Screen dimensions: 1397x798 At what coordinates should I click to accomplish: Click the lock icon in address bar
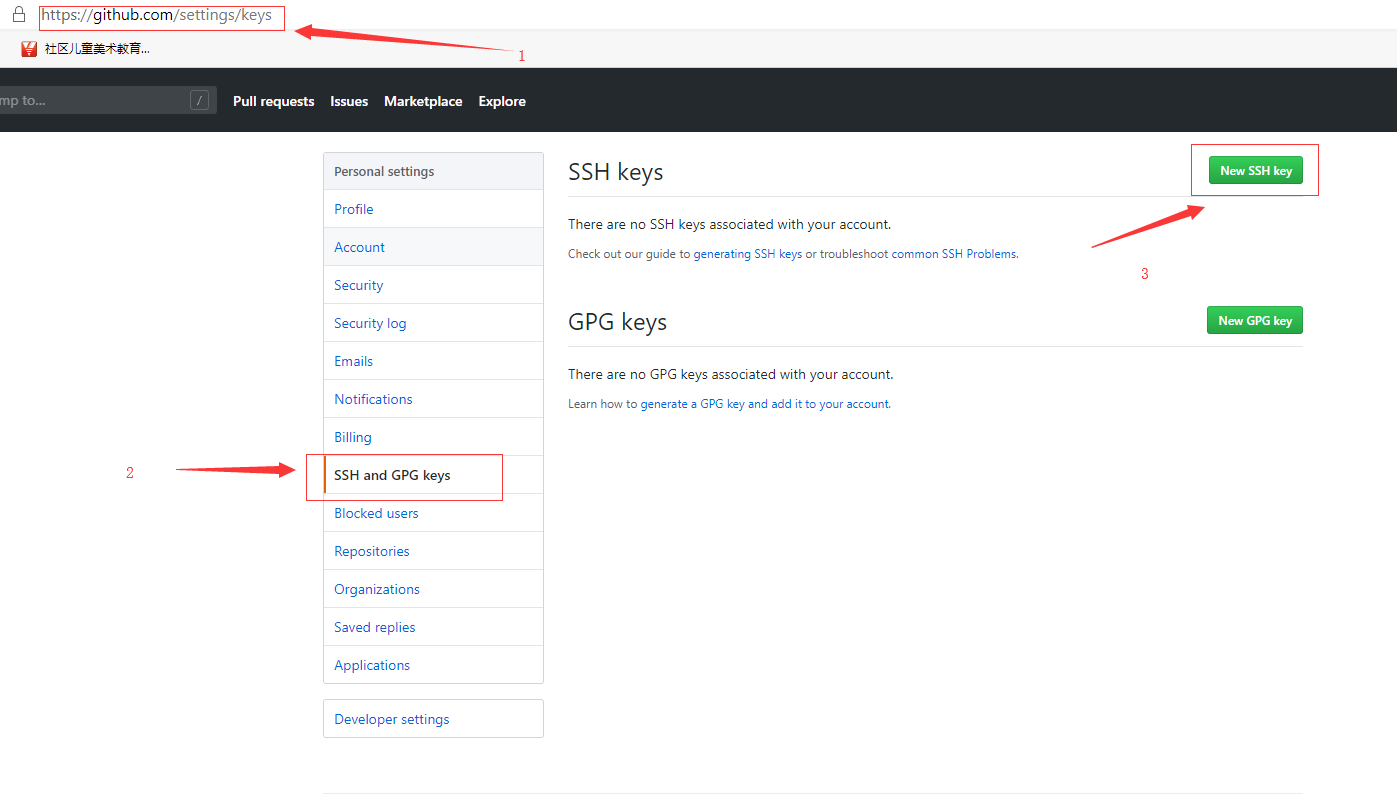click(18, 15)
